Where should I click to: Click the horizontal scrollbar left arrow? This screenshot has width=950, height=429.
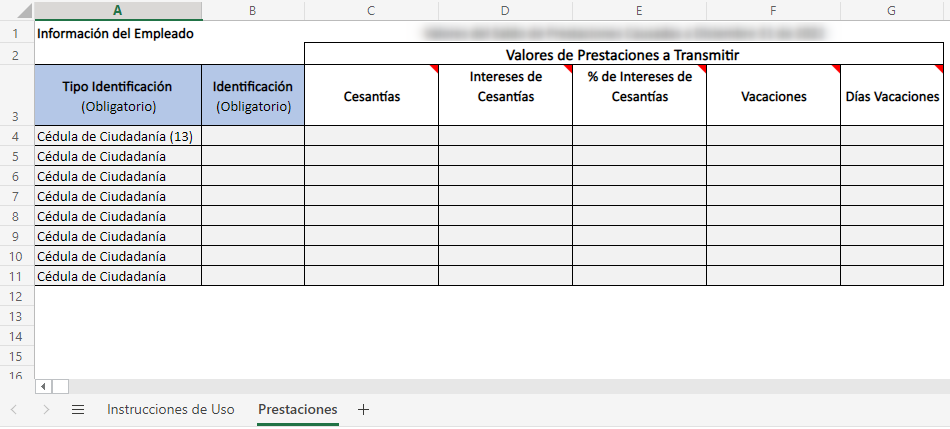pos(43,386)
